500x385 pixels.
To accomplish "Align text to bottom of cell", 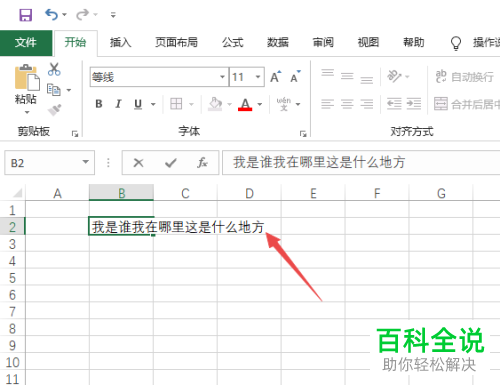I will [367, 79].
